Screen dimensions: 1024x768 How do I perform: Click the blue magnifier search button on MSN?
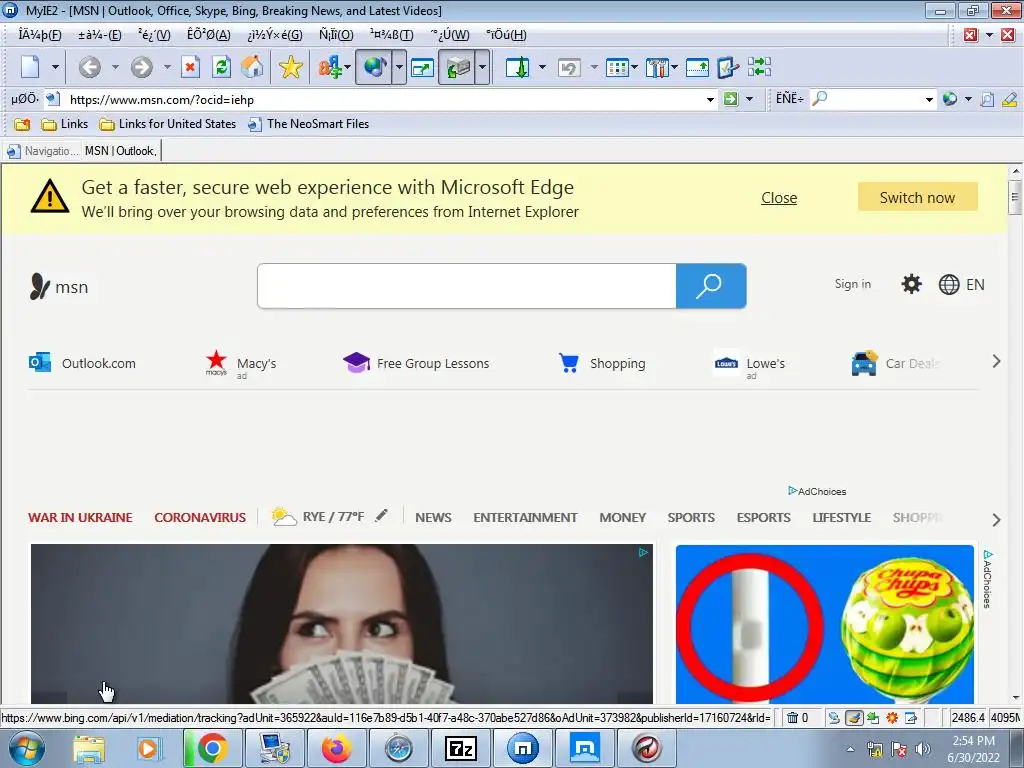711,286
